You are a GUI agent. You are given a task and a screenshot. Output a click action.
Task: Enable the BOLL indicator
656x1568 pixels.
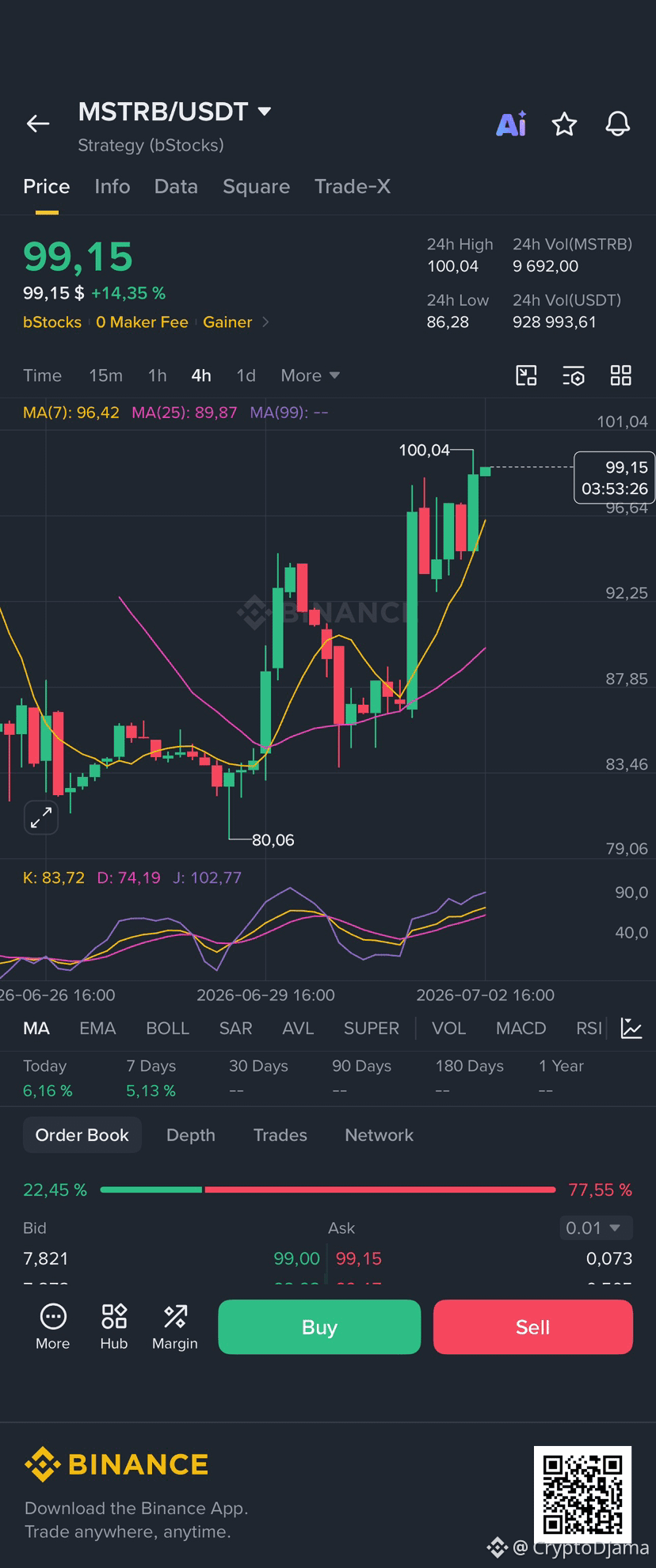[x=167, y=1028]
